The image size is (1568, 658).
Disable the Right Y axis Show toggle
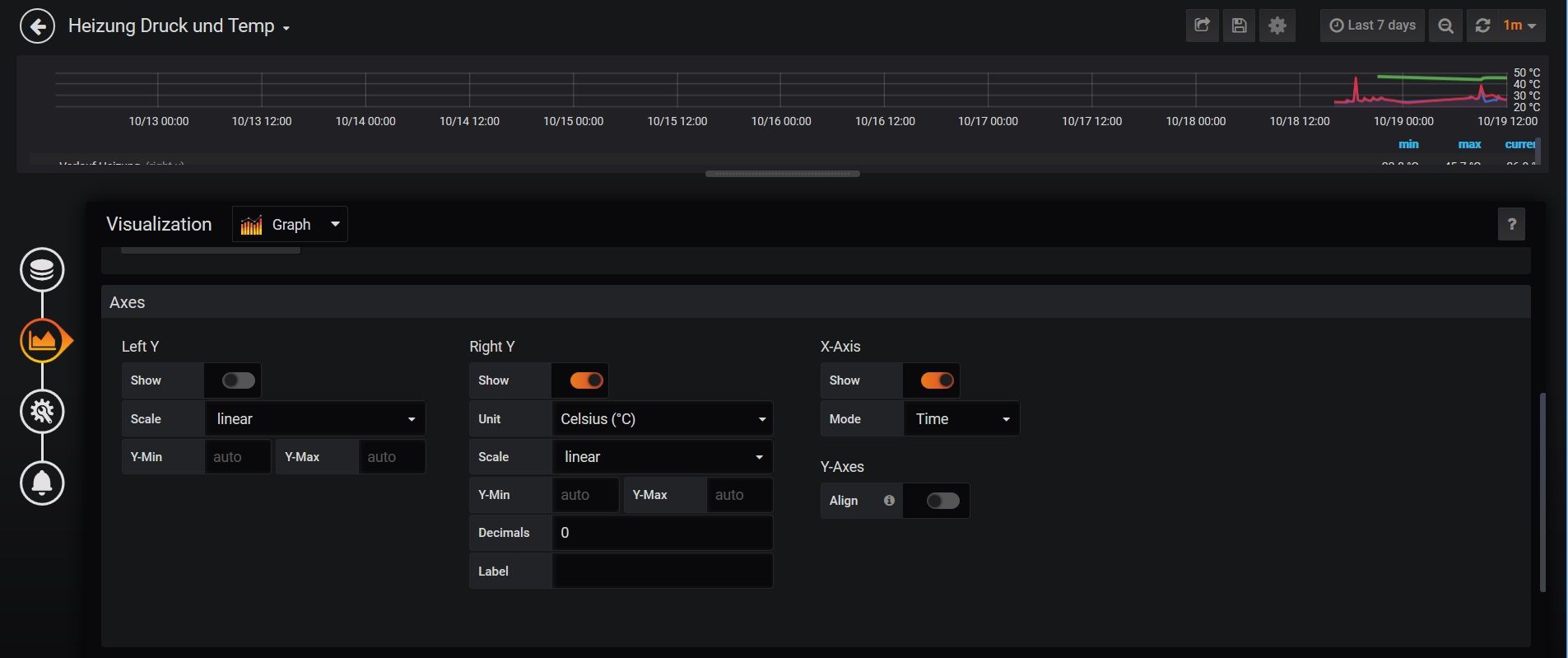(x=586, y=380)
